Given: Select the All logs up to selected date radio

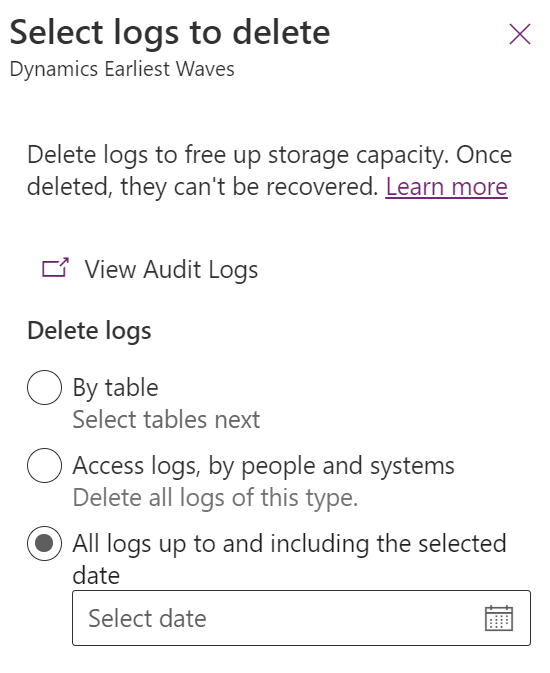Looking at the screenshot, I should pos(44,543).
